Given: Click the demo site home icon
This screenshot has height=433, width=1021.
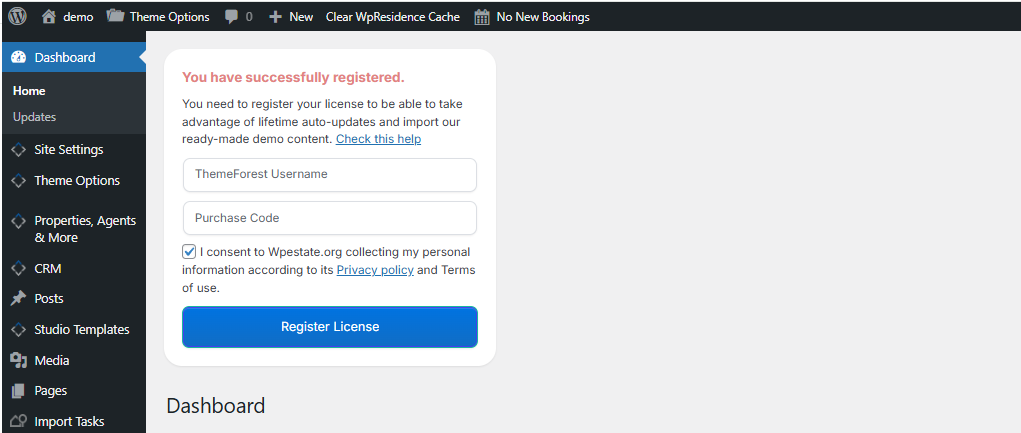Looking at the screenshot, I should [49, 16].
